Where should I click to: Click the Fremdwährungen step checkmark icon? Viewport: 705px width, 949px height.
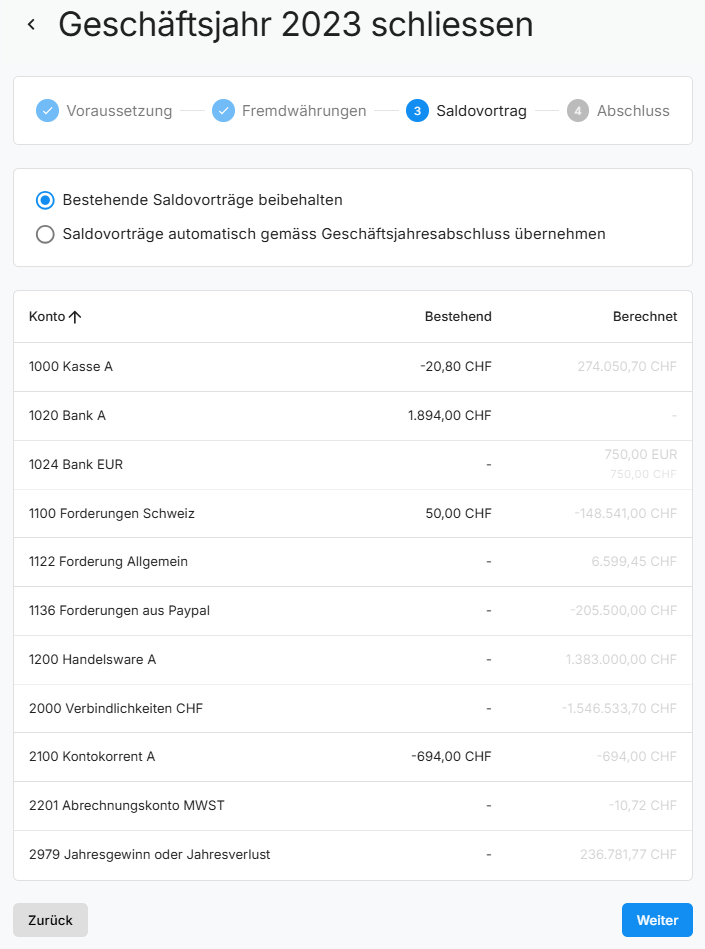pyautogui.click(x=223, y=111)
